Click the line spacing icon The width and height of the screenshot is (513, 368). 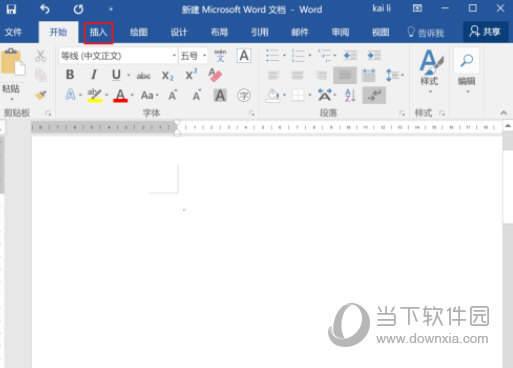click(x=392, y=75)
